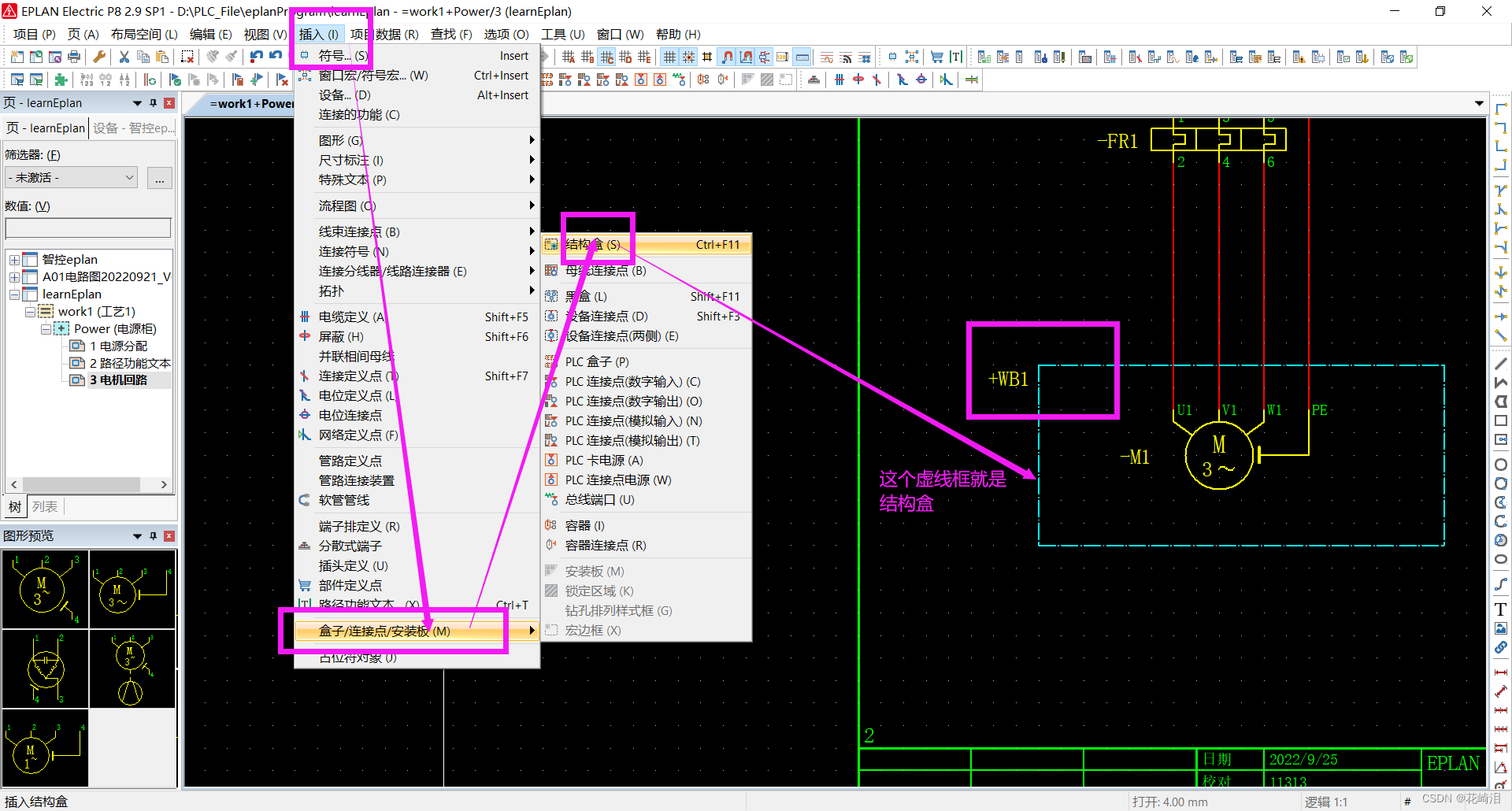The width and height of the screenshot is (1512, 811).
Task: Open the page navigator panel dropdown arrow
Action: (137, 103)
